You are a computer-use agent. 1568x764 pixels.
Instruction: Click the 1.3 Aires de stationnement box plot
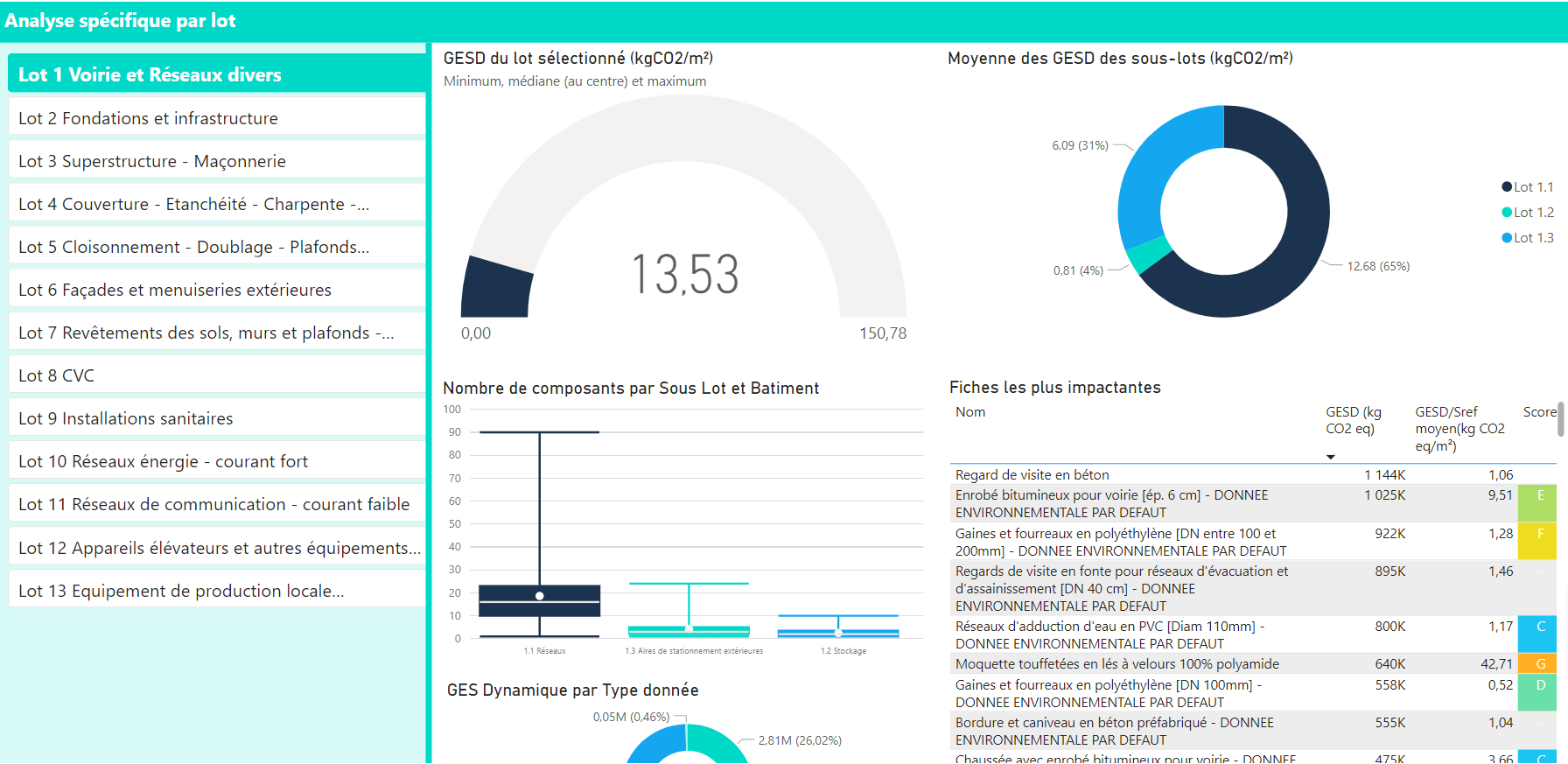689,630
